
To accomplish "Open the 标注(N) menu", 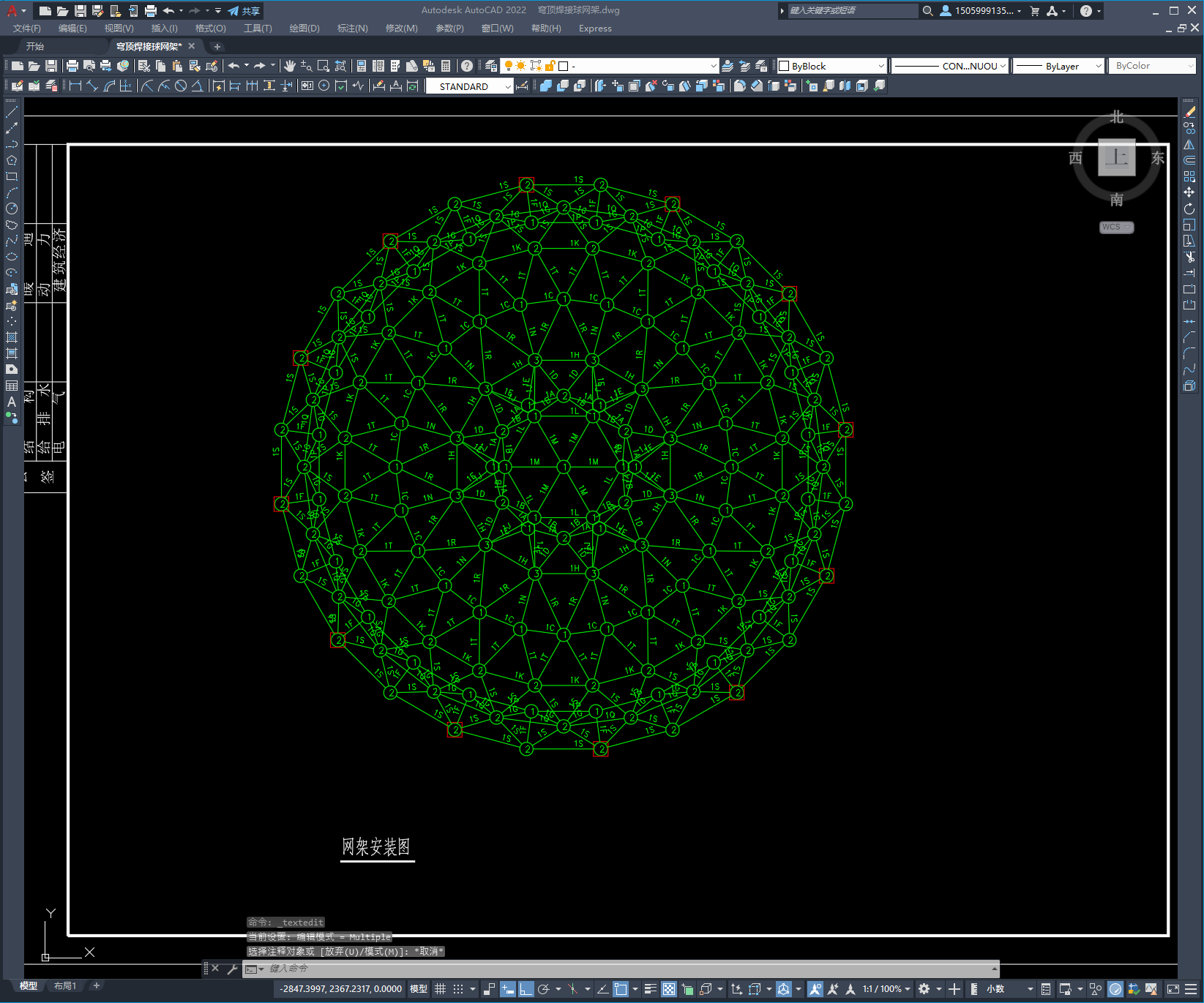I will point(353,29).
